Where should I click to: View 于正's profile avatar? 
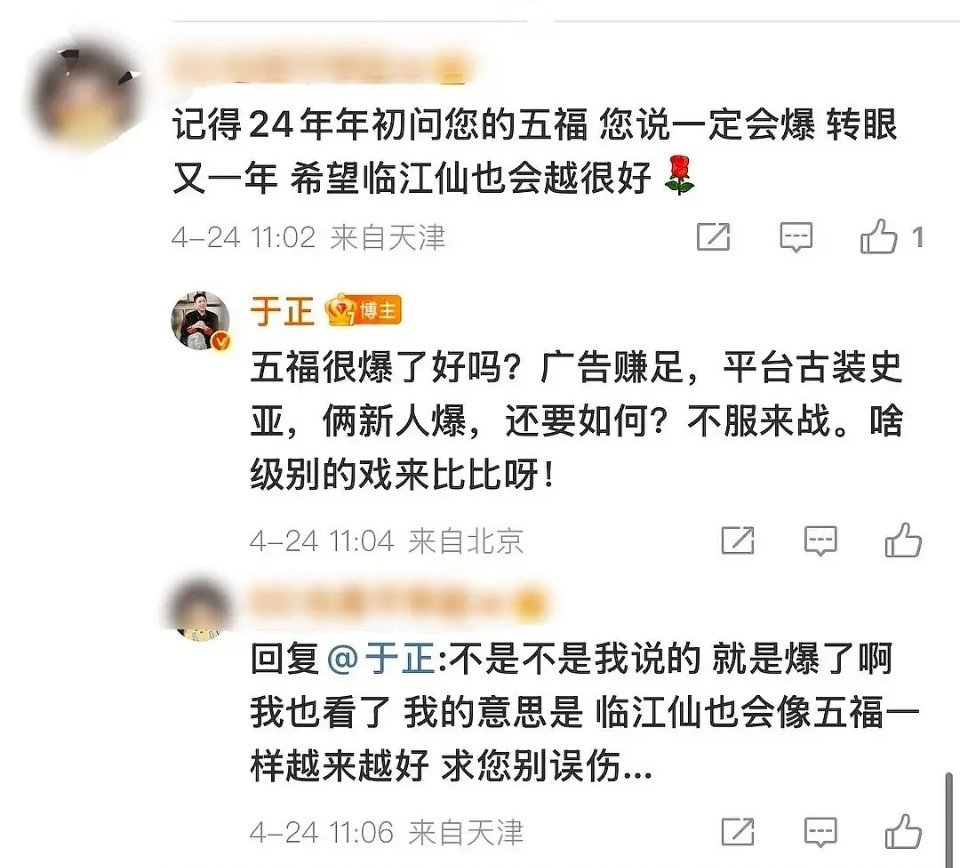pos(200,320)
